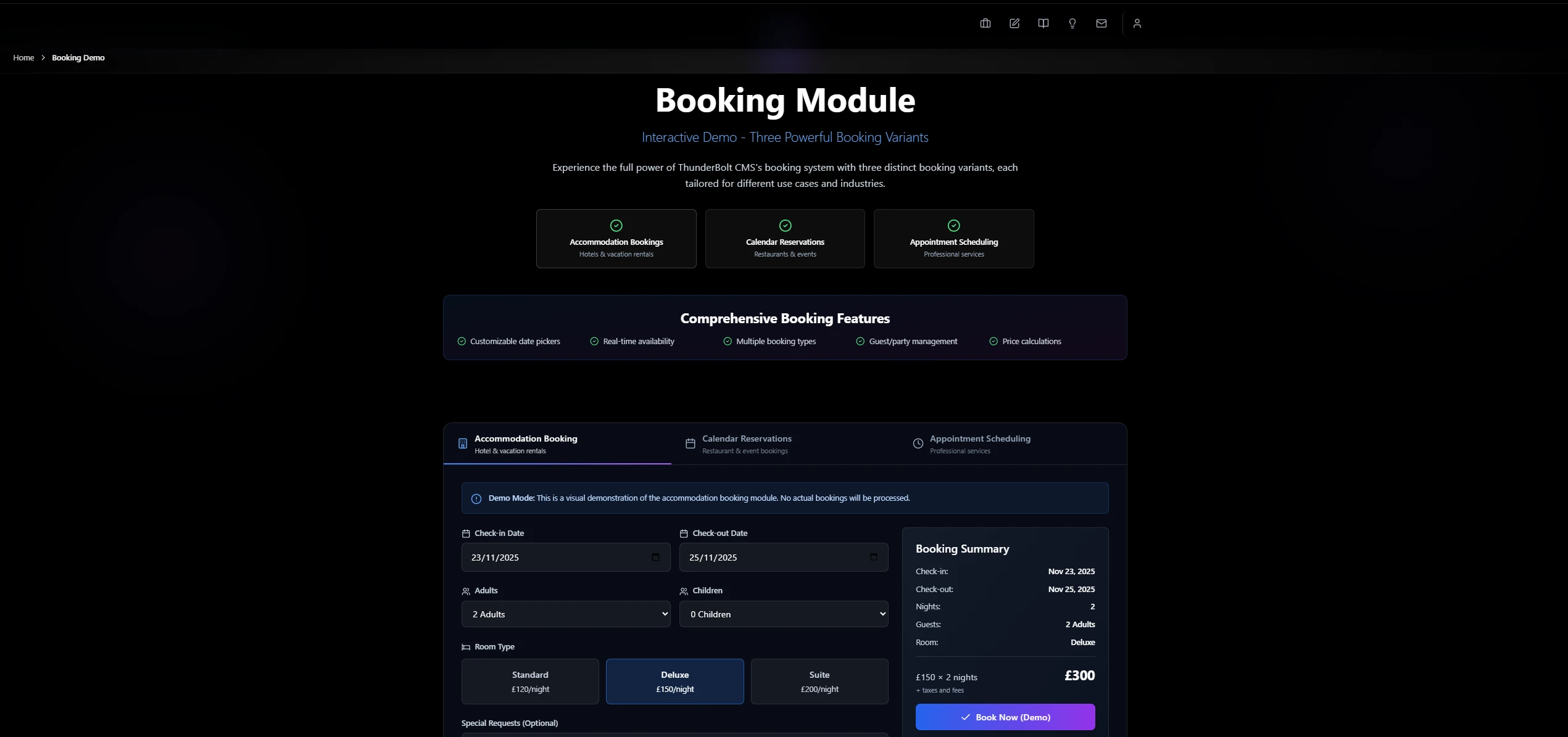1568x737 pixels.
Task: Click the Book Now (Demo) button
Action: tap(1005, 717)
